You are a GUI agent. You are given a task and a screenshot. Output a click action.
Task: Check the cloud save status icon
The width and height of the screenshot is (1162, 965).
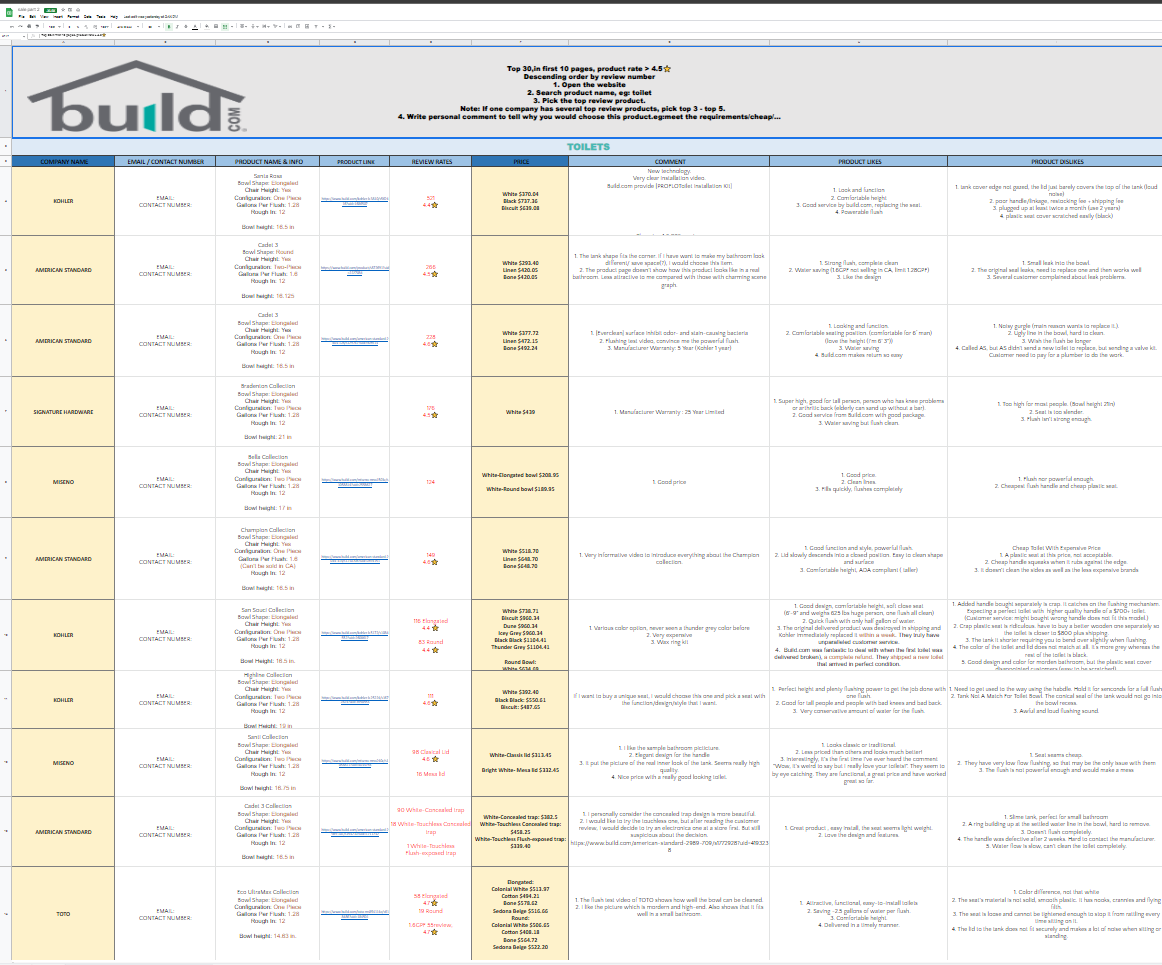(x=78, y=10)
